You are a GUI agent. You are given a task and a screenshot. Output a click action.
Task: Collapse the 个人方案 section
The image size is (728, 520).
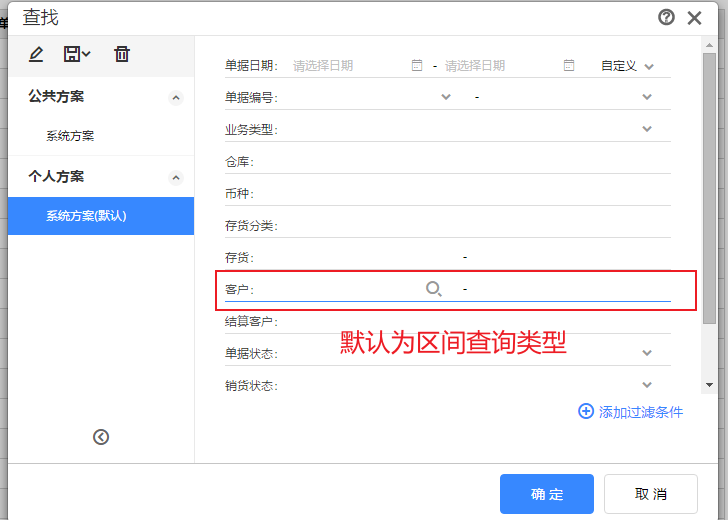tap(176, 178)
